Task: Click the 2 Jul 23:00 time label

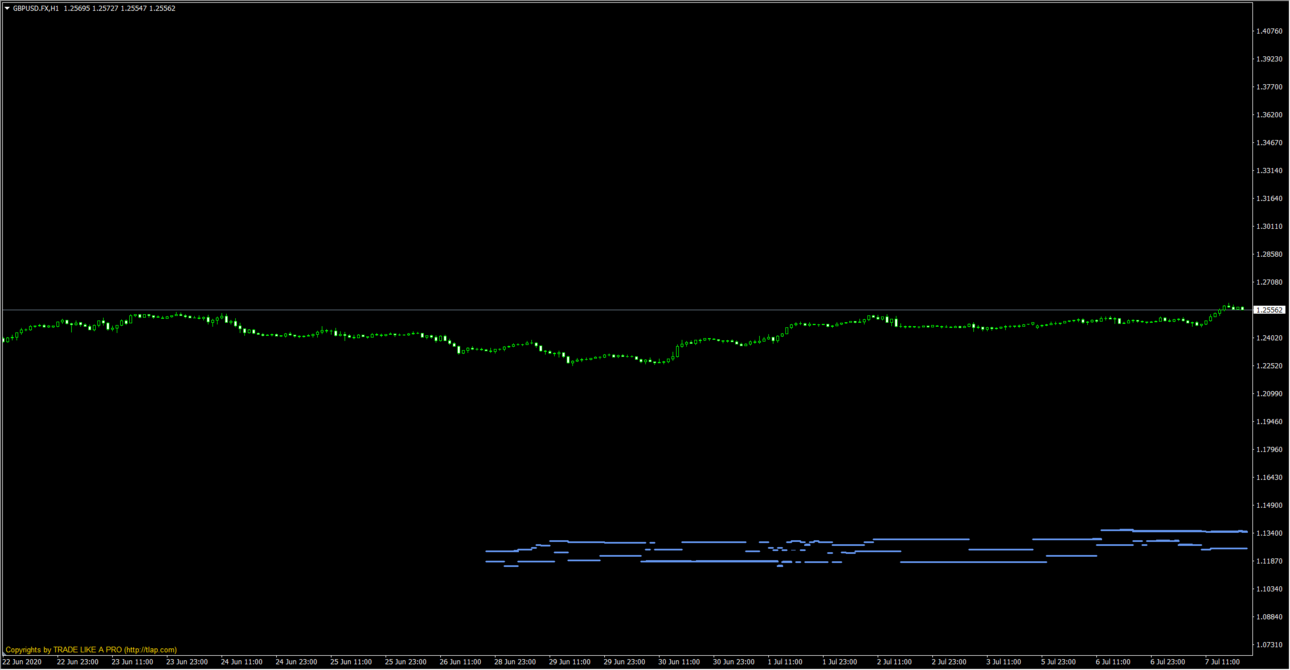Action: 950,662
